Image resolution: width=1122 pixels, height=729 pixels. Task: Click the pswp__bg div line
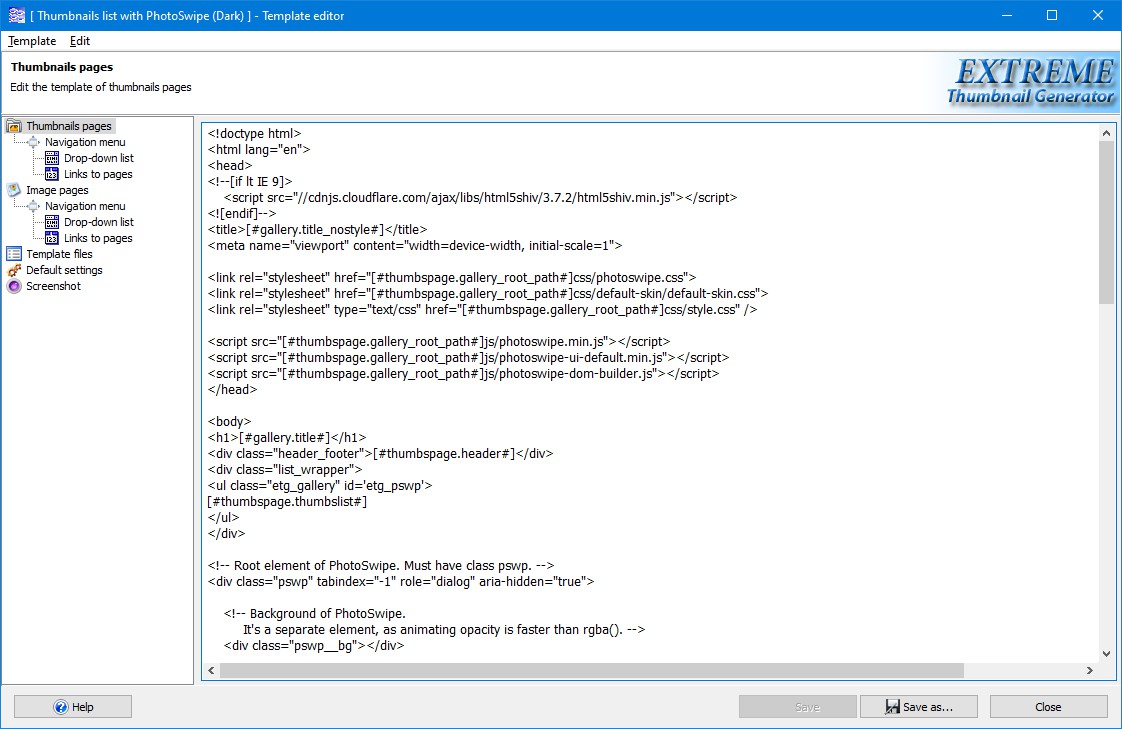coord(313,646)
